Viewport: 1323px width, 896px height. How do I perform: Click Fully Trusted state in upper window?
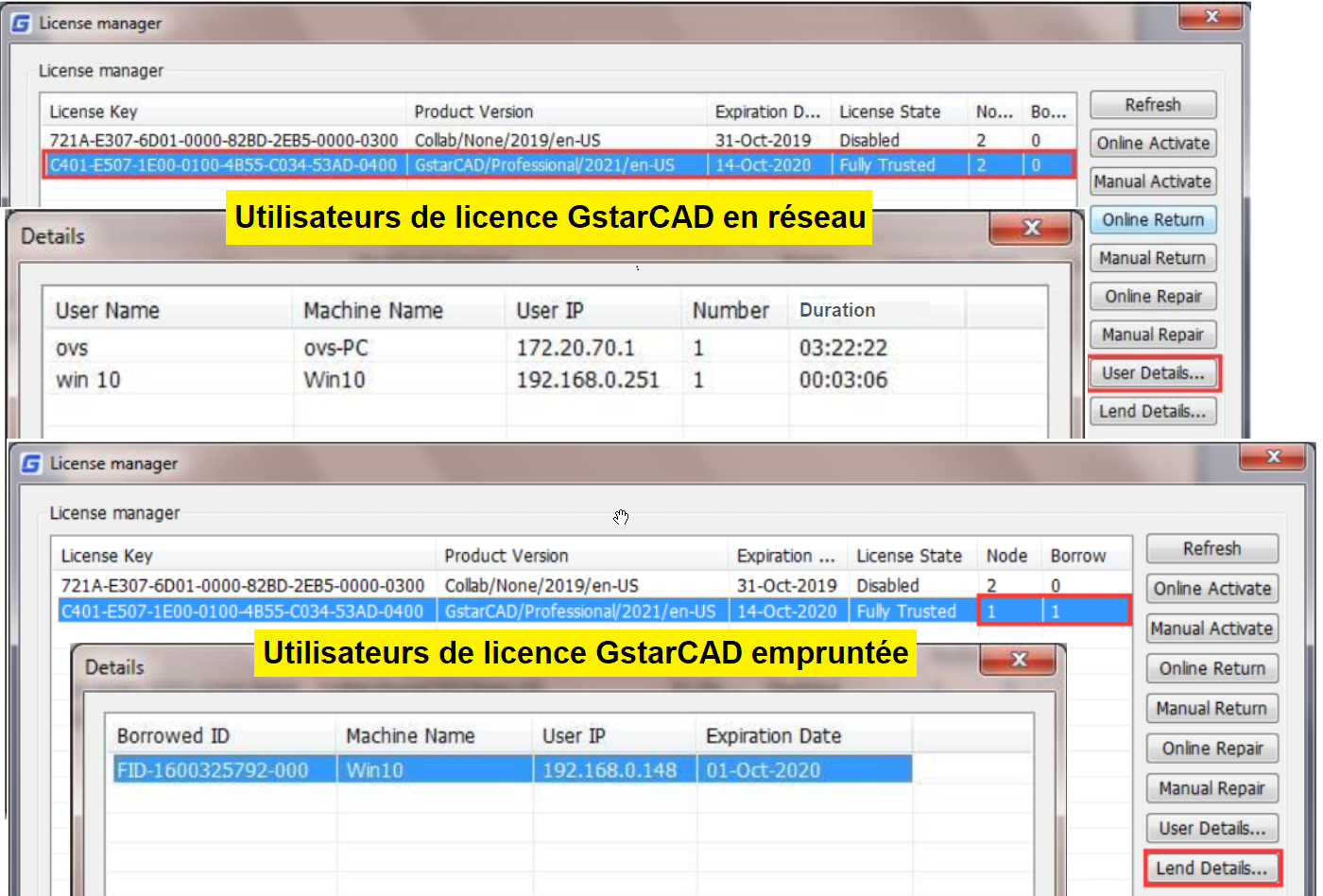click(887, 165)
